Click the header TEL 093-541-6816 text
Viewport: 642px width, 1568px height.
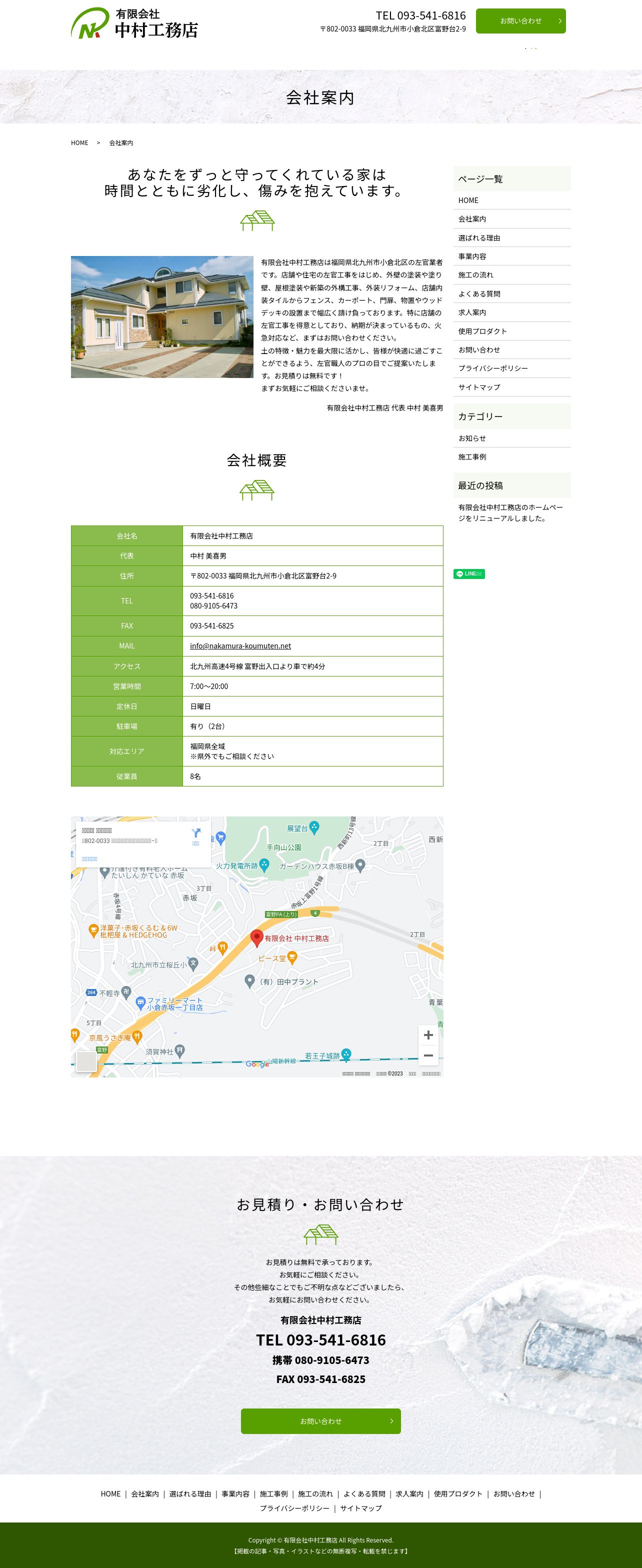(x=420, y=15)
